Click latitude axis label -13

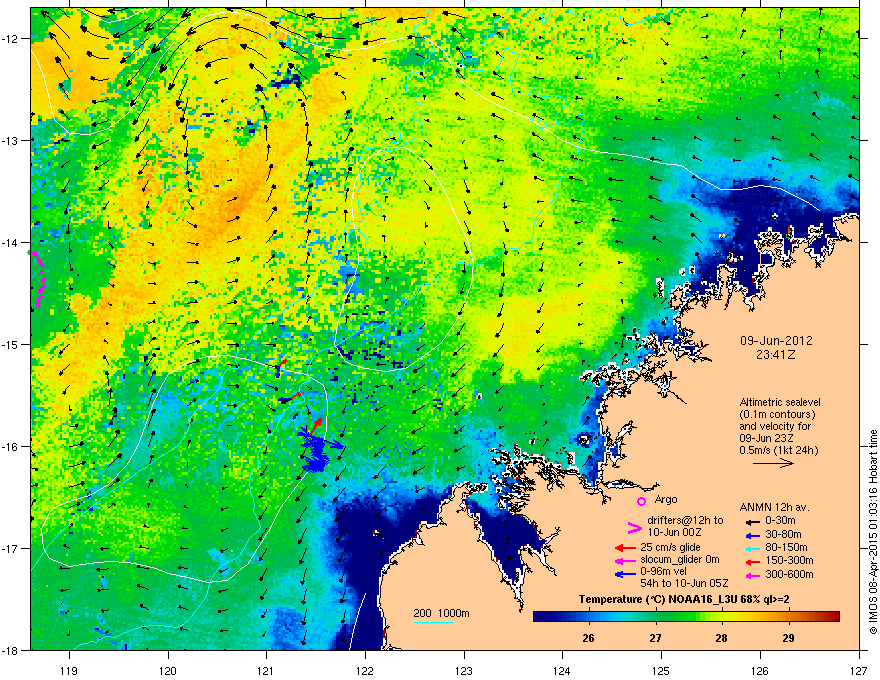[x=11, y=140]
